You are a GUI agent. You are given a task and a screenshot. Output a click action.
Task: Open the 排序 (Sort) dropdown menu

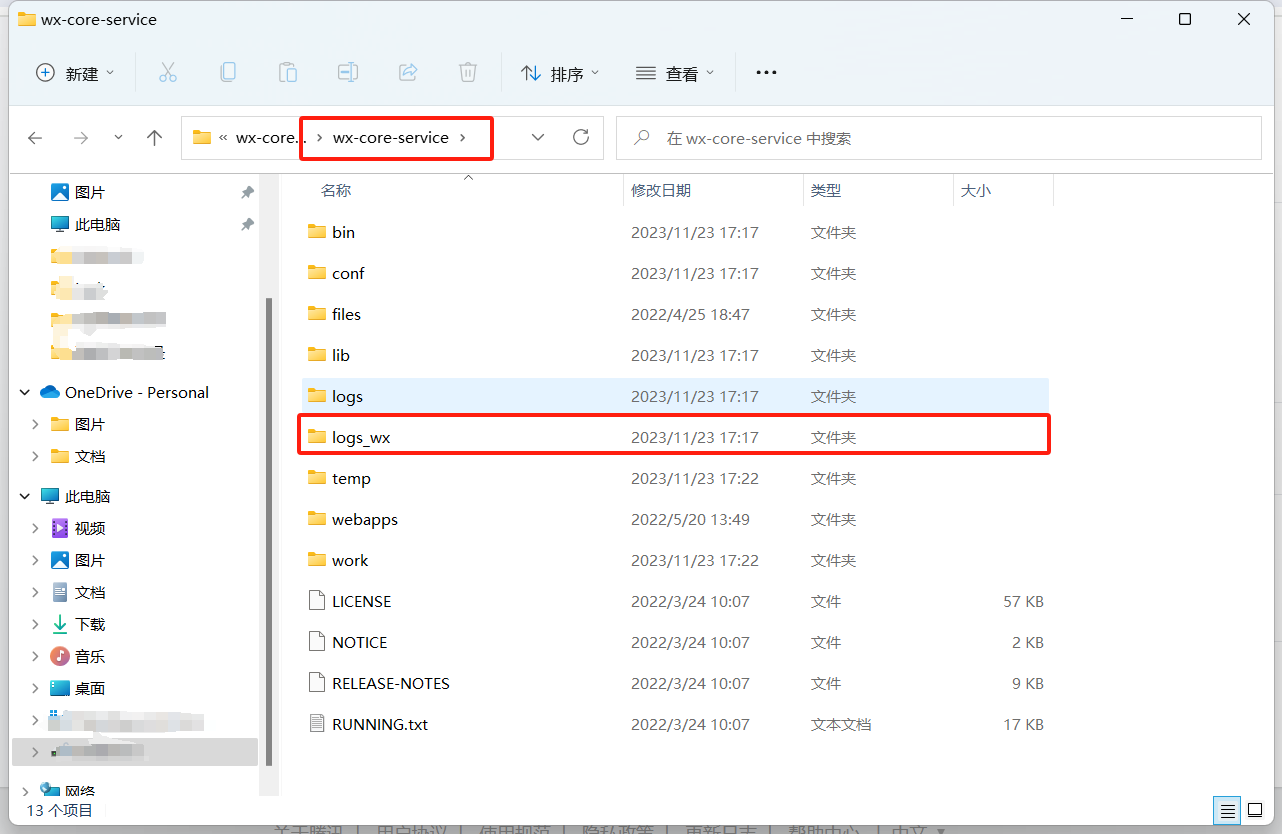(x=560, y=73)
